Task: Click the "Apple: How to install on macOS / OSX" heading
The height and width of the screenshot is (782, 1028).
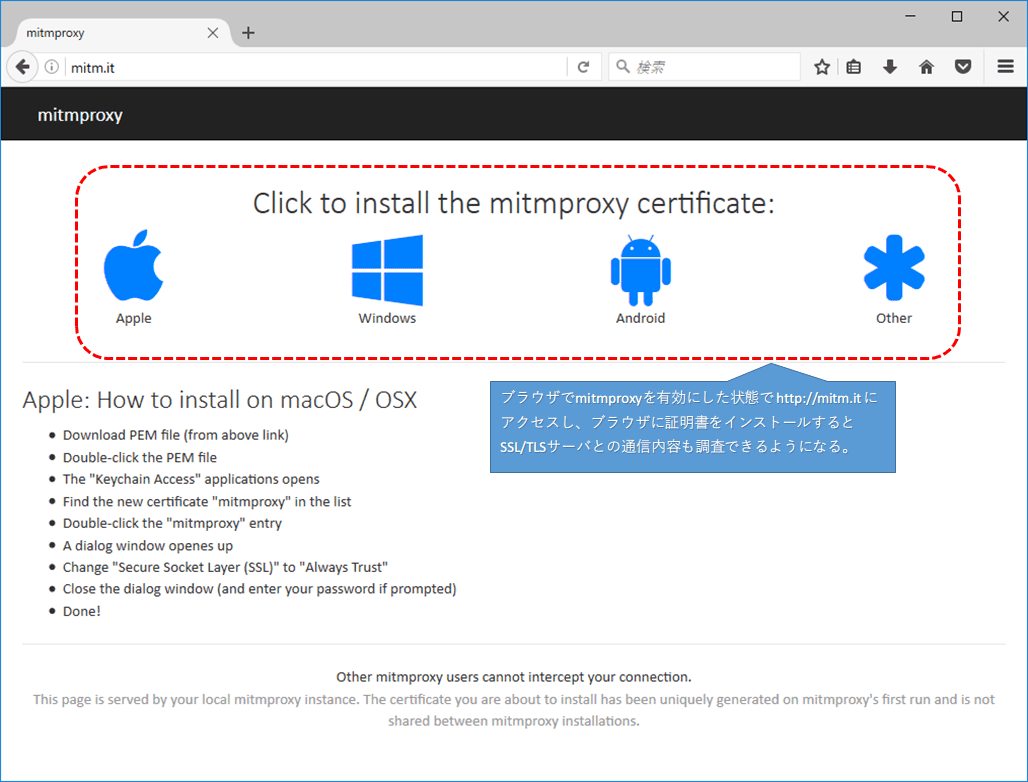Action: [220, 400]
